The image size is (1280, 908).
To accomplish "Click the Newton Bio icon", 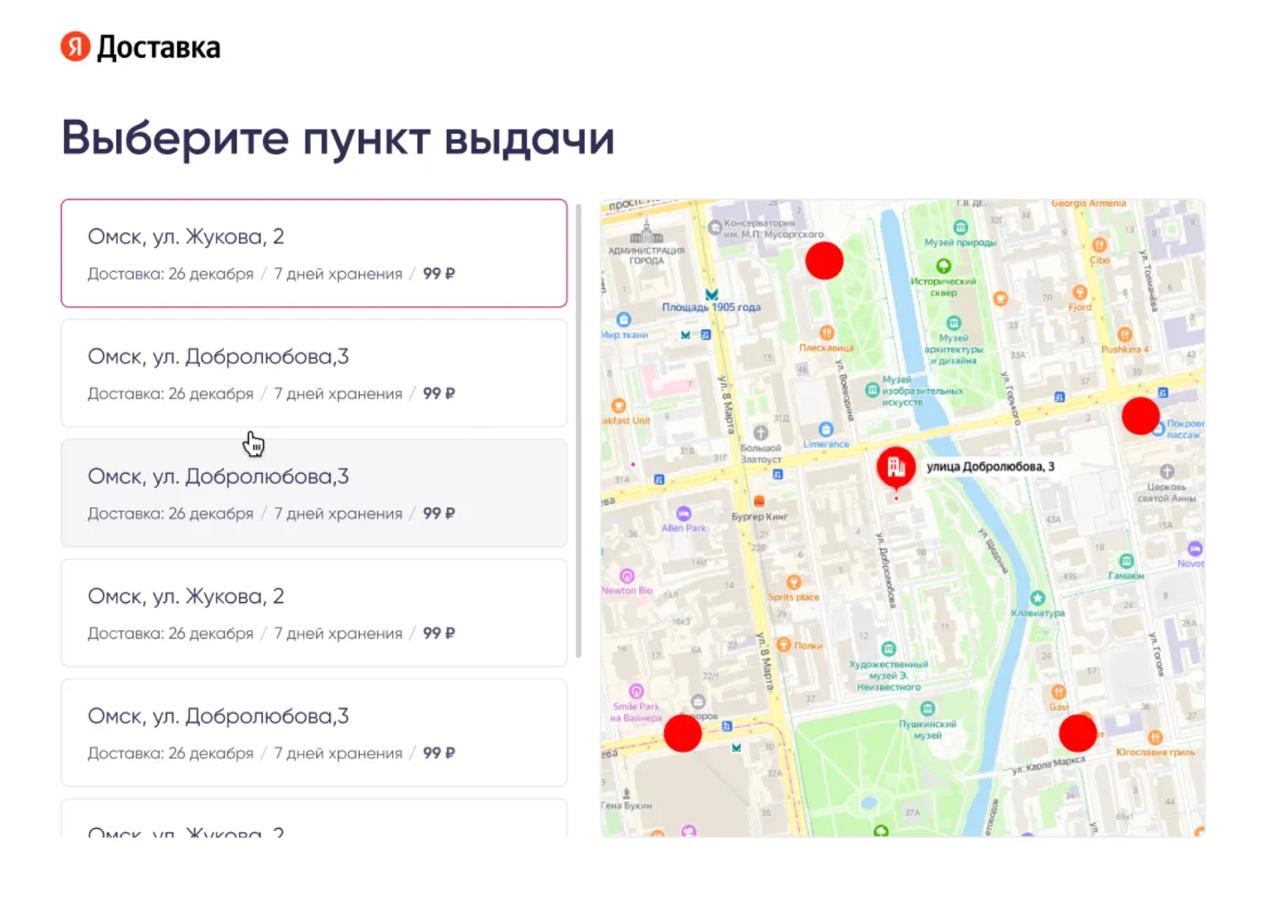I will [x=627, y=576].
